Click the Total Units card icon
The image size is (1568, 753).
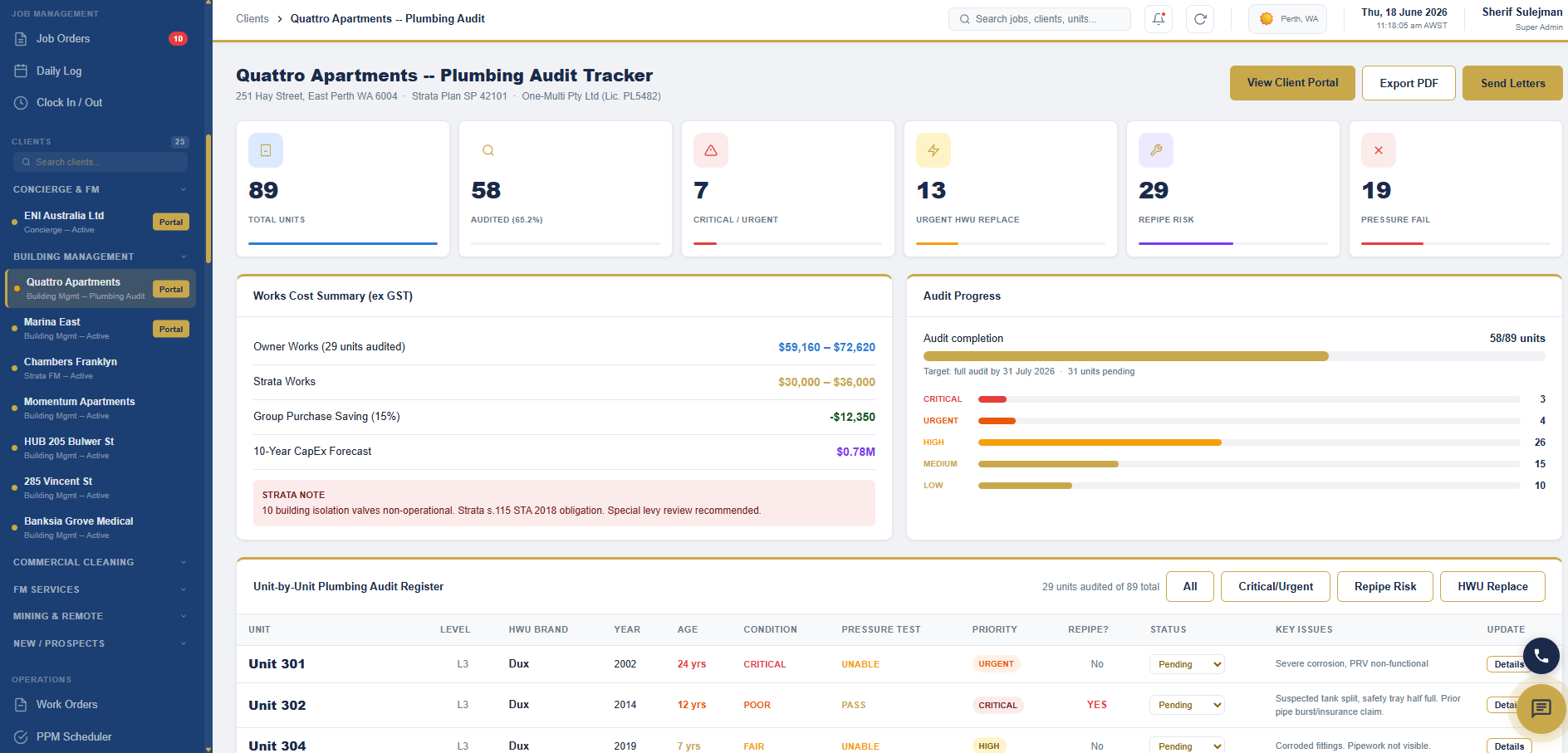(266, 150)
